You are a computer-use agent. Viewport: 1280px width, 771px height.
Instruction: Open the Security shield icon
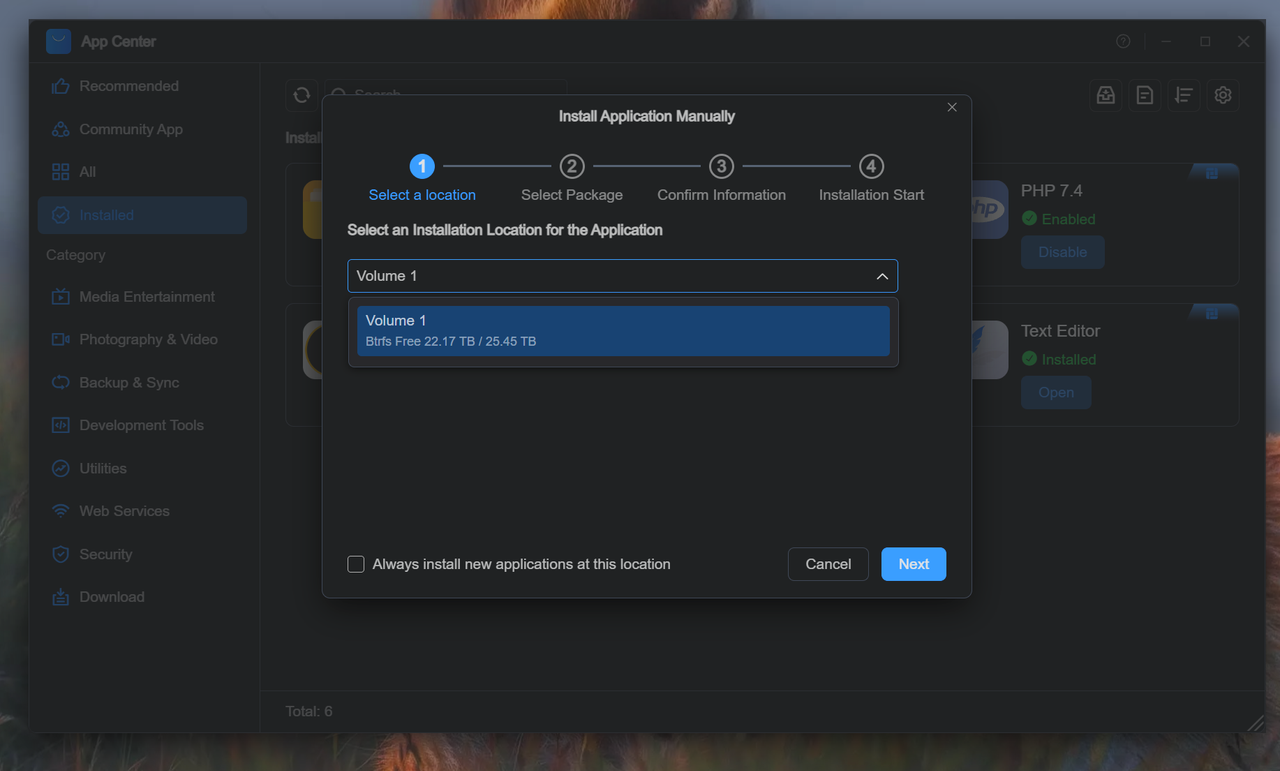(x=60, y=554)
